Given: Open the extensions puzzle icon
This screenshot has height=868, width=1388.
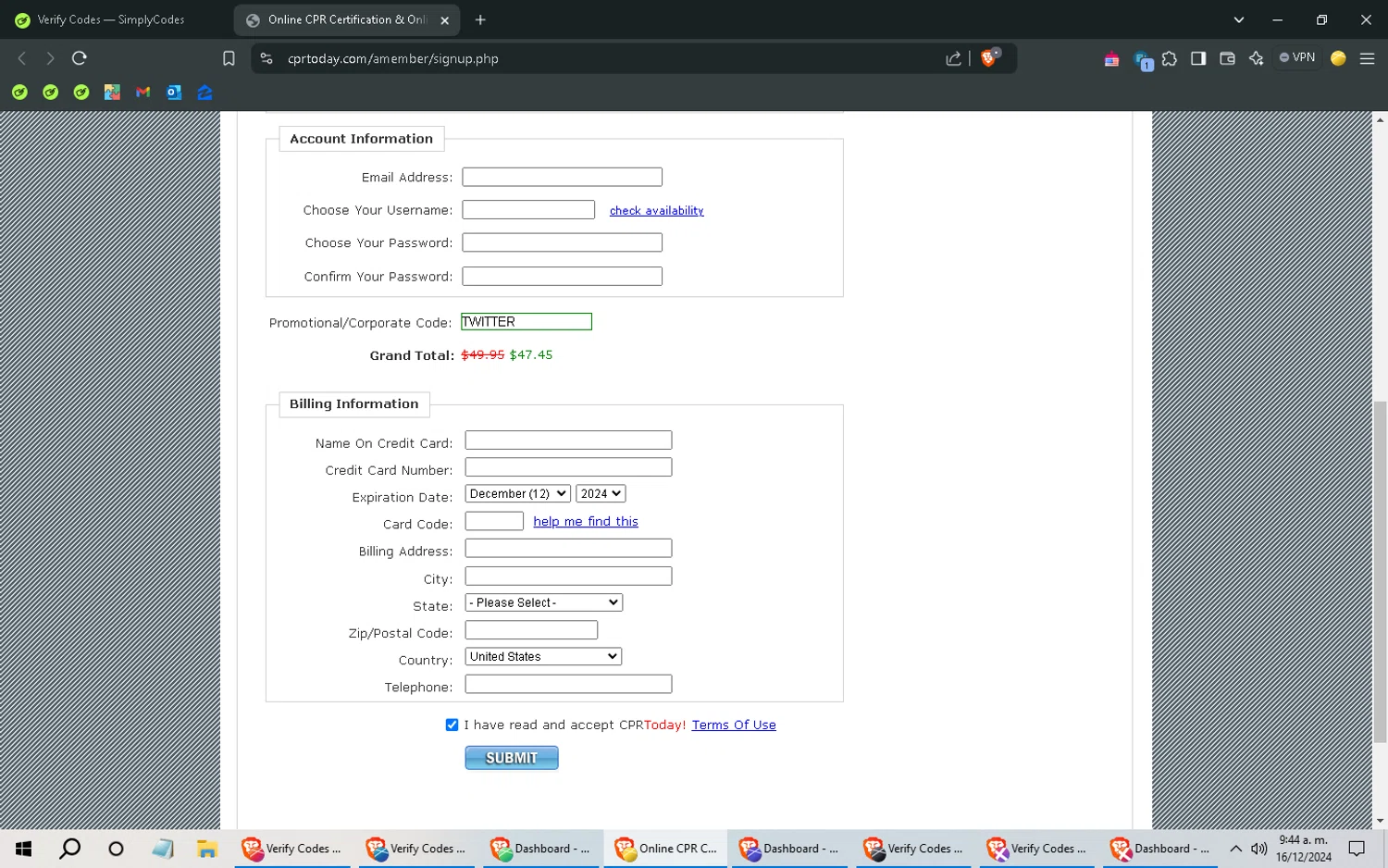Looking at the screenshot, I should pyautogui.click(x=1170, y=58).
